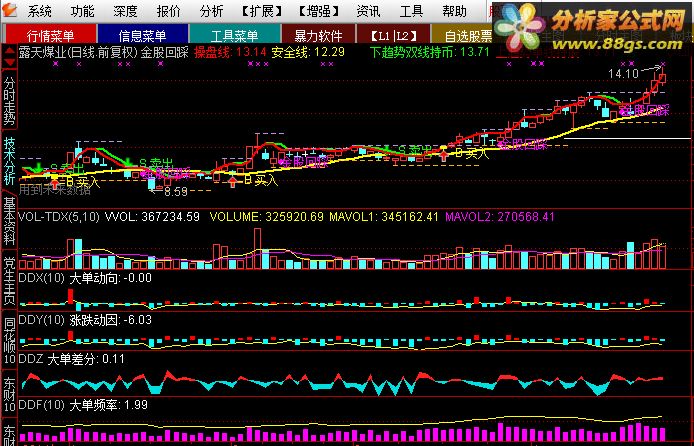Open the 深度 menu
694x446 pixels.
click(x=125, y=11)
